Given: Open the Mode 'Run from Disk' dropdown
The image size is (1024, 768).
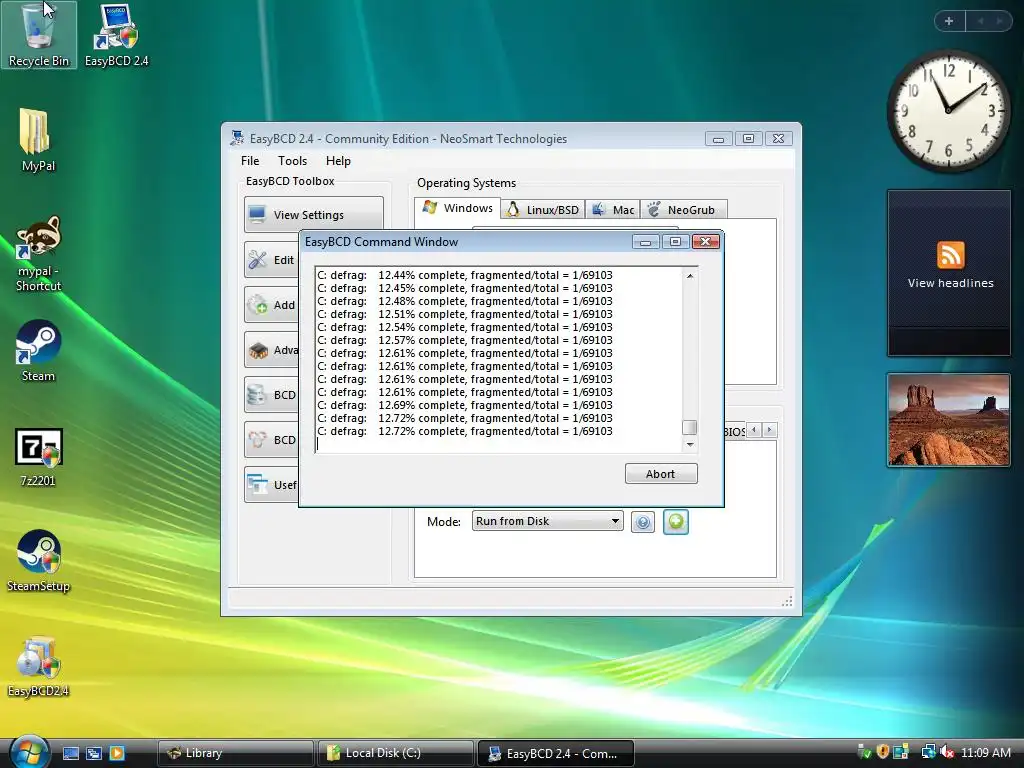Looking at the screenshot, I should click(547, 521).
